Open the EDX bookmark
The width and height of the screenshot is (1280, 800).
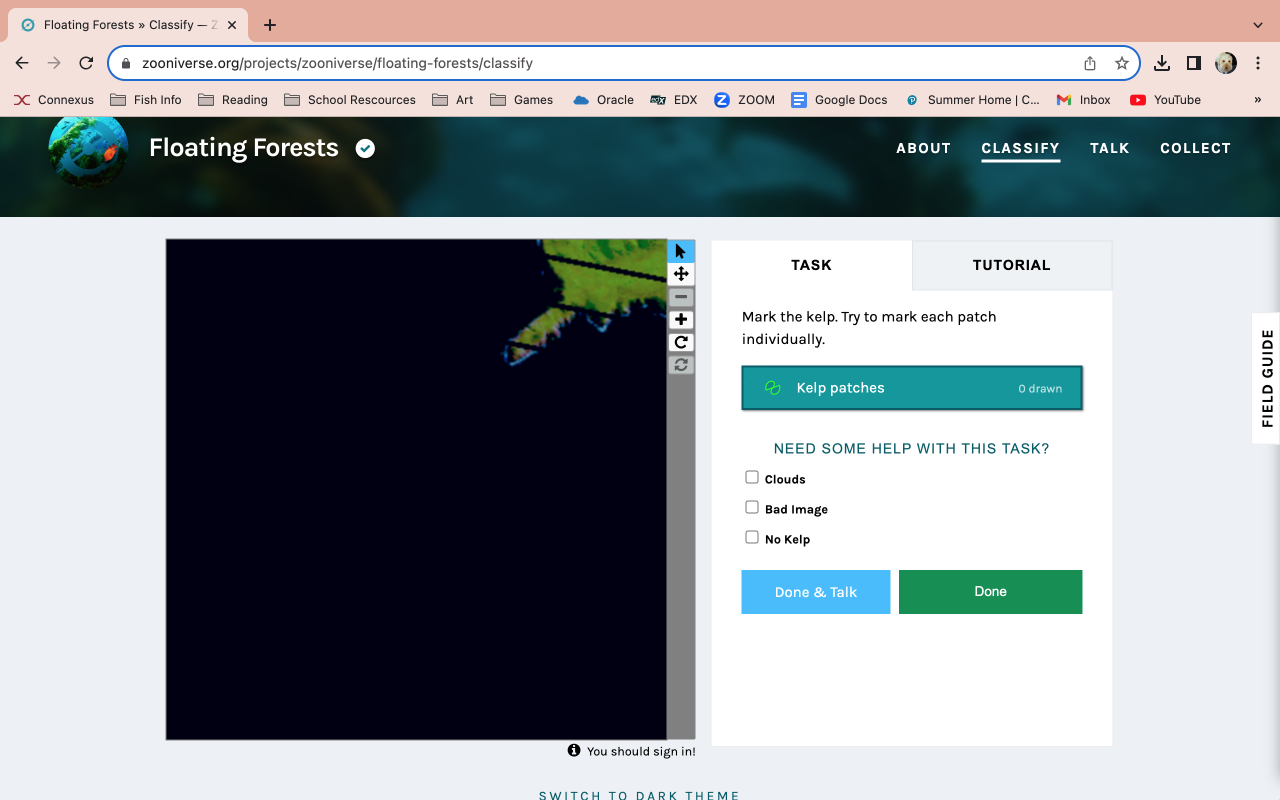coord(673,100)
